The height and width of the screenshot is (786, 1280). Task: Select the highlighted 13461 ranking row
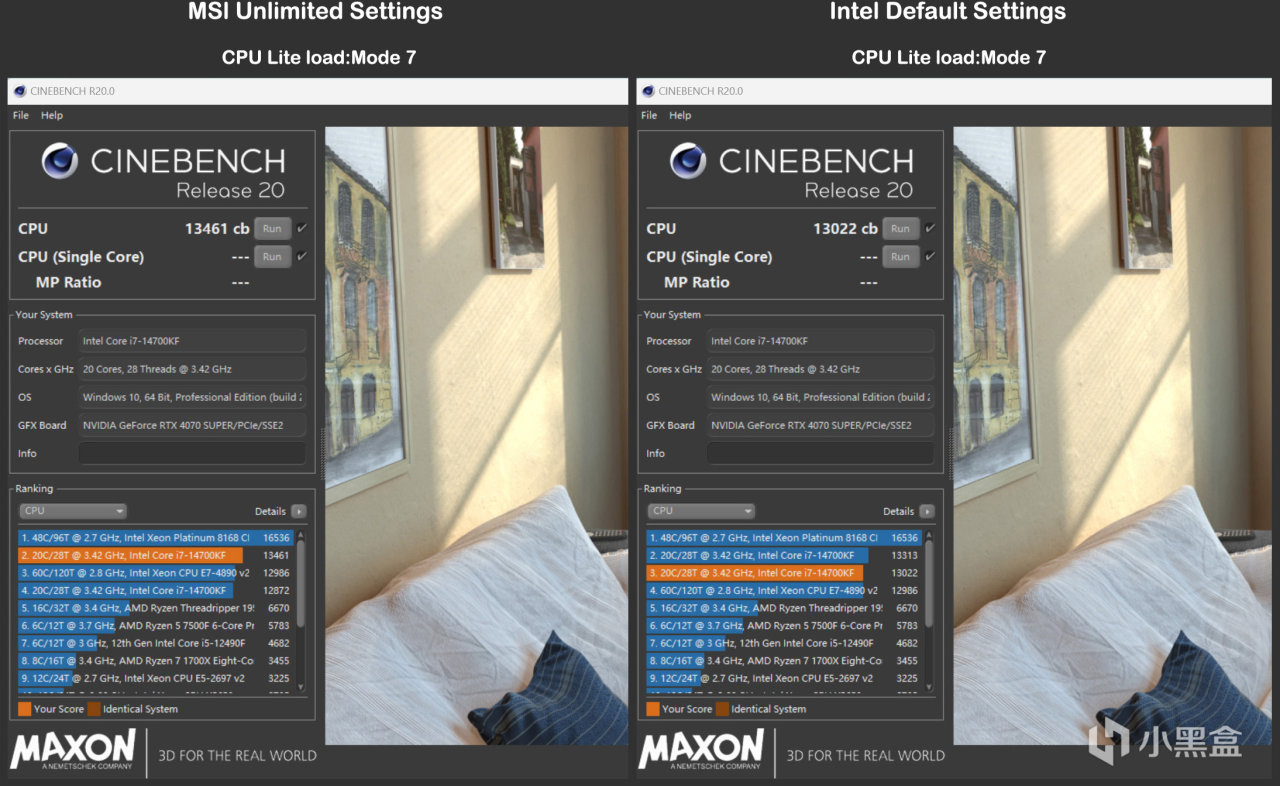coord(155,555)
